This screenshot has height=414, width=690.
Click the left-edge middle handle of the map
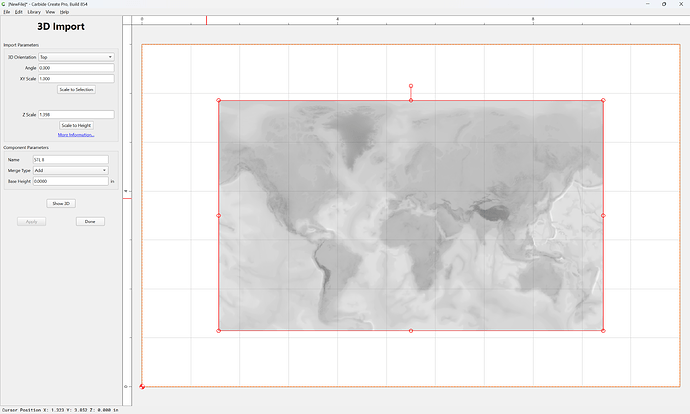tap(219, 216)
